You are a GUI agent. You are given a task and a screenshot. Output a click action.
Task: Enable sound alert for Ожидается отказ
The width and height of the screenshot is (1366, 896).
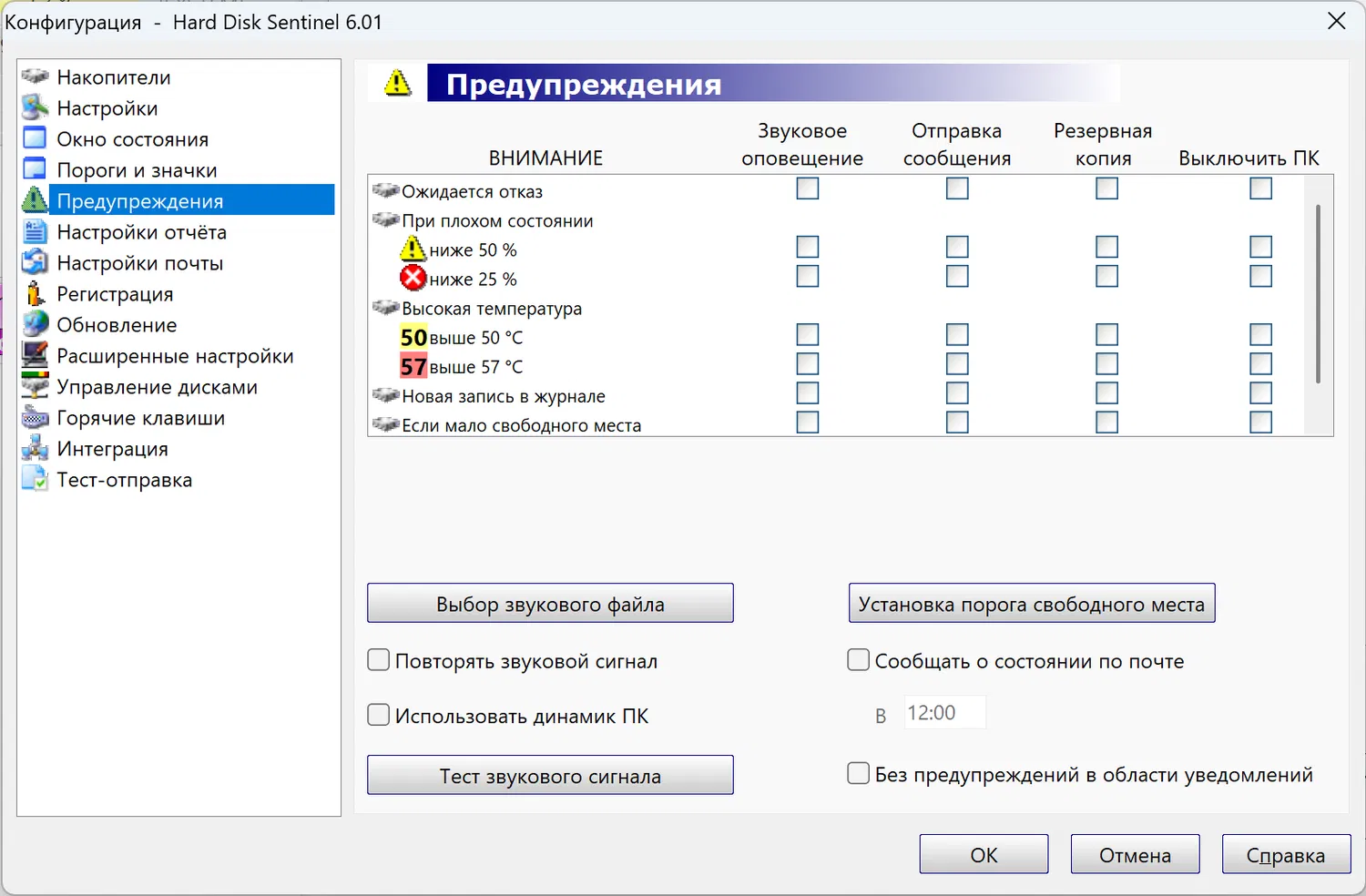(808, 188)
